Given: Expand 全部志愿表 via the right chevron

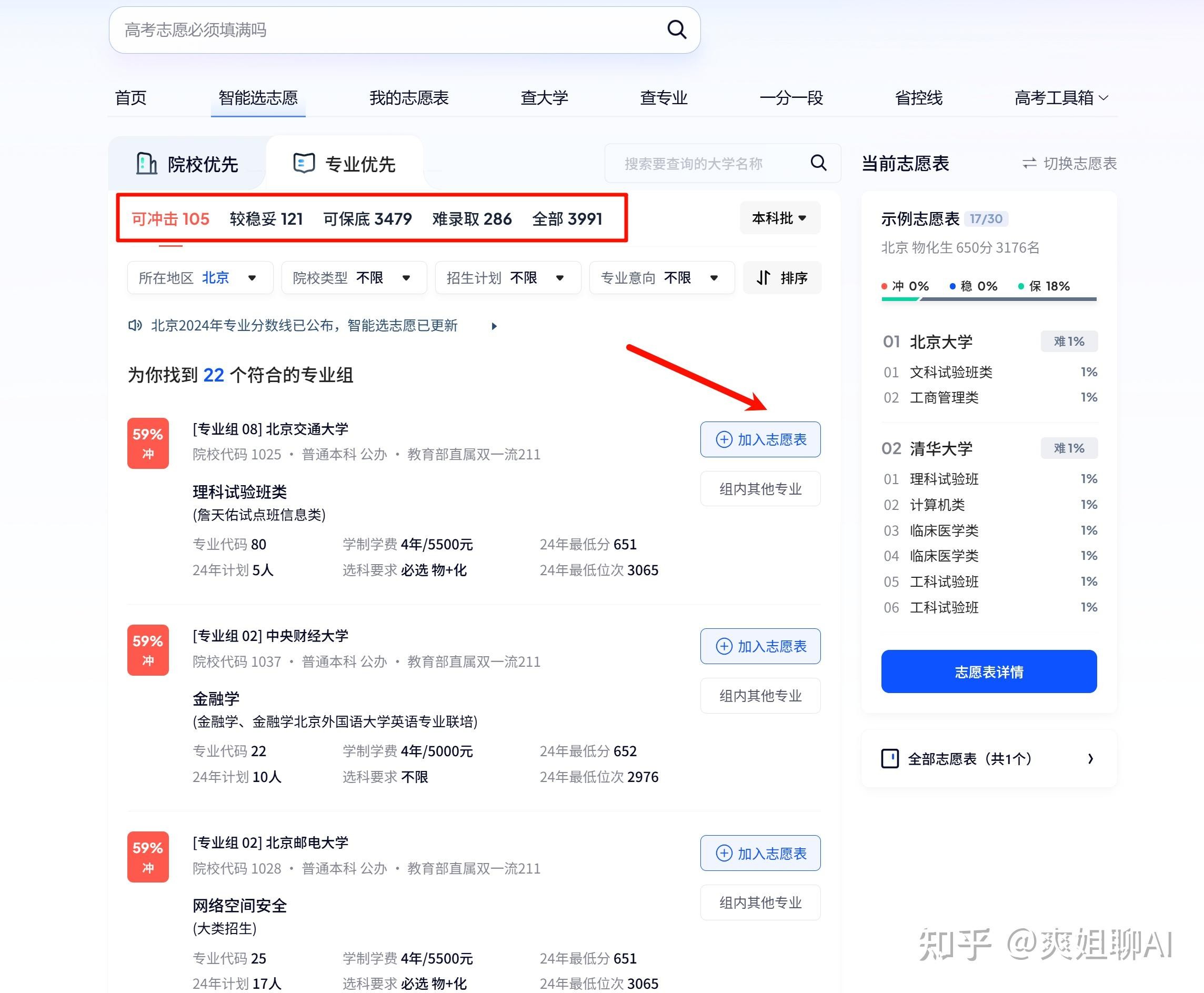Looking at the screenshot, I should point(1091,759).
